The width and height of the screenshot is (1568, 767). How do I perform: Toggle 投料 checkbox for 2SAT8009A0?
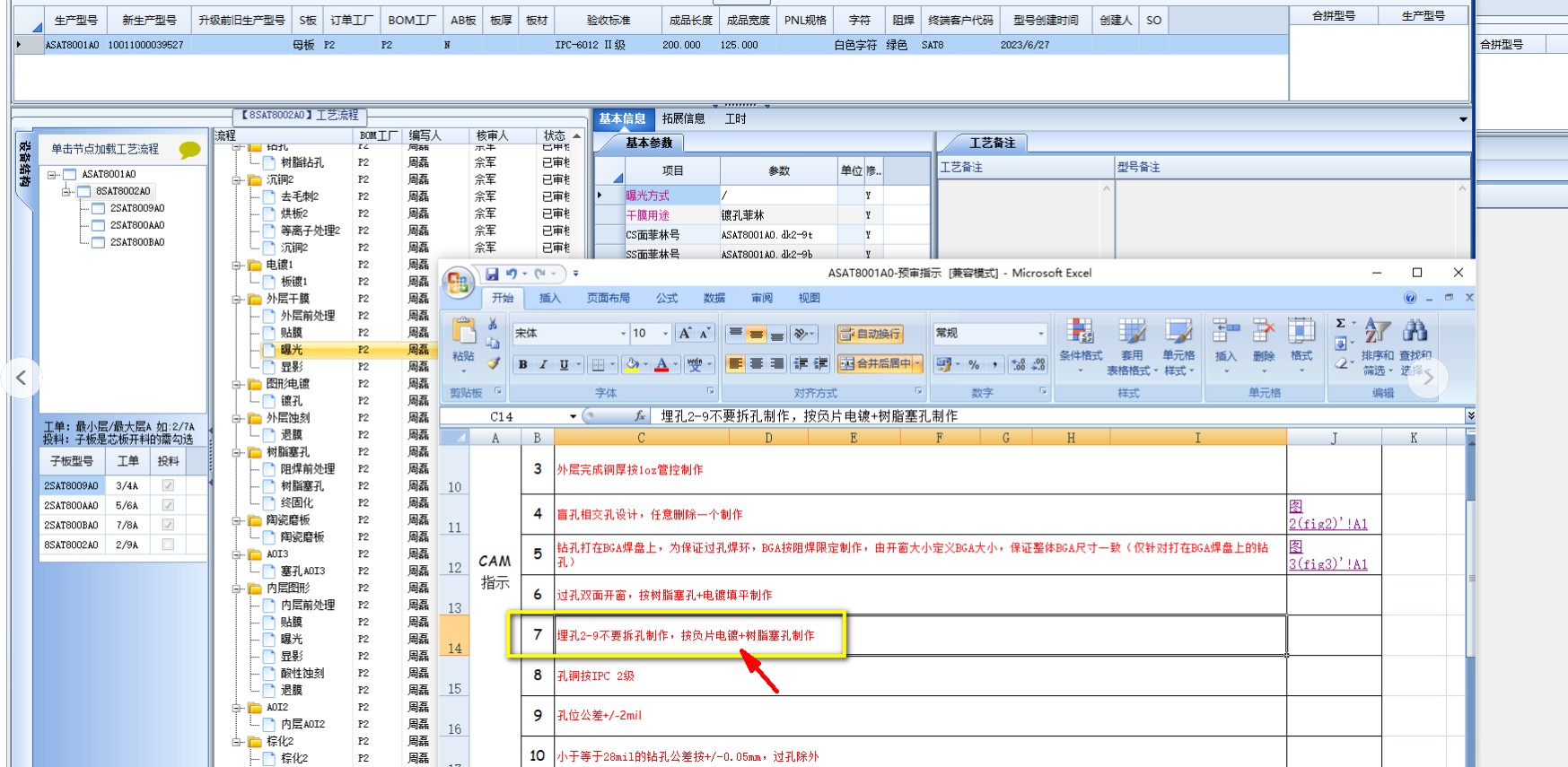coord(168,485)
